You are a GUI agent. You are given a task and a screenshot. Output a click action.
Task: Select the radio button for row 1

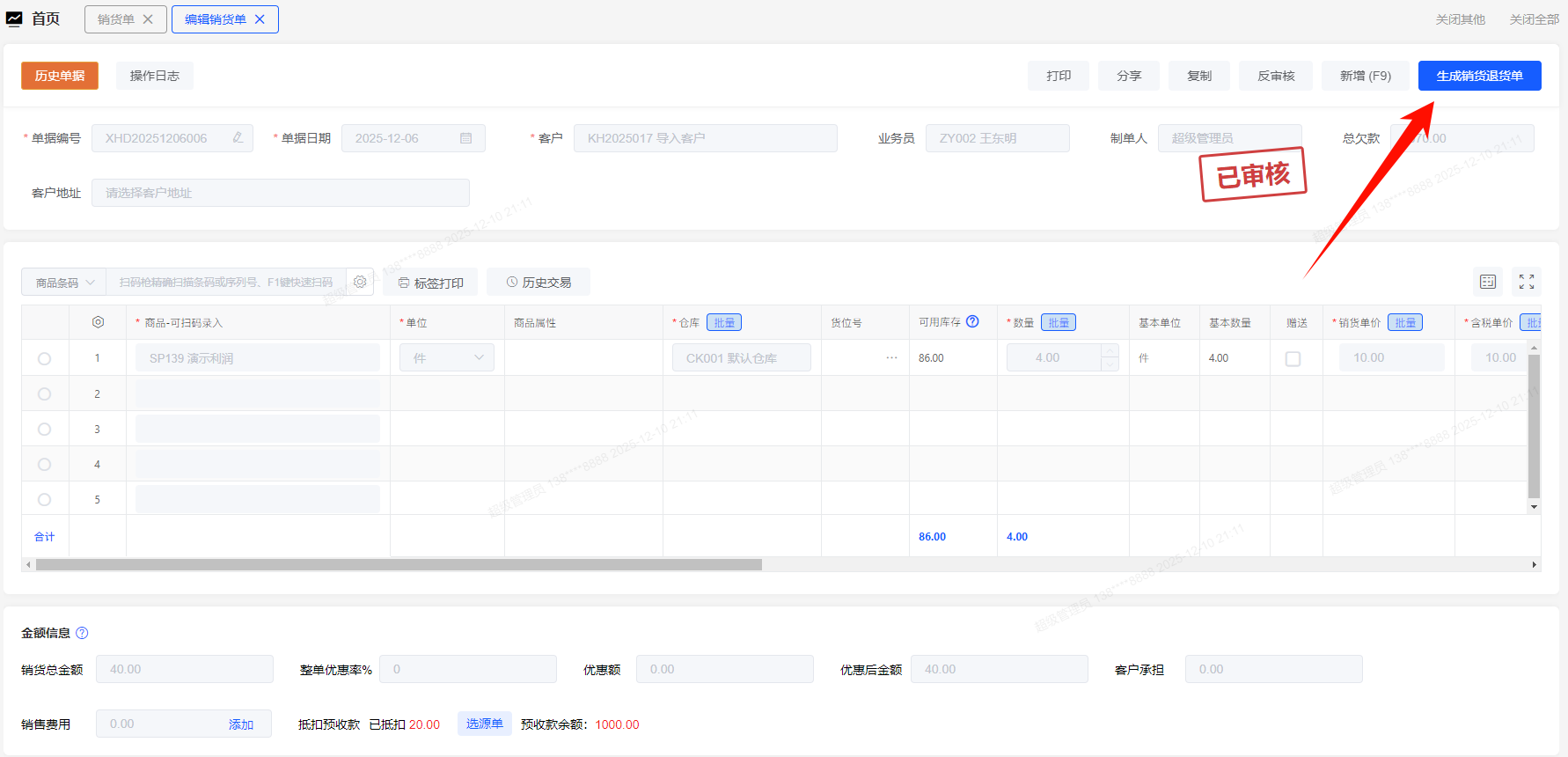point(45,358)
